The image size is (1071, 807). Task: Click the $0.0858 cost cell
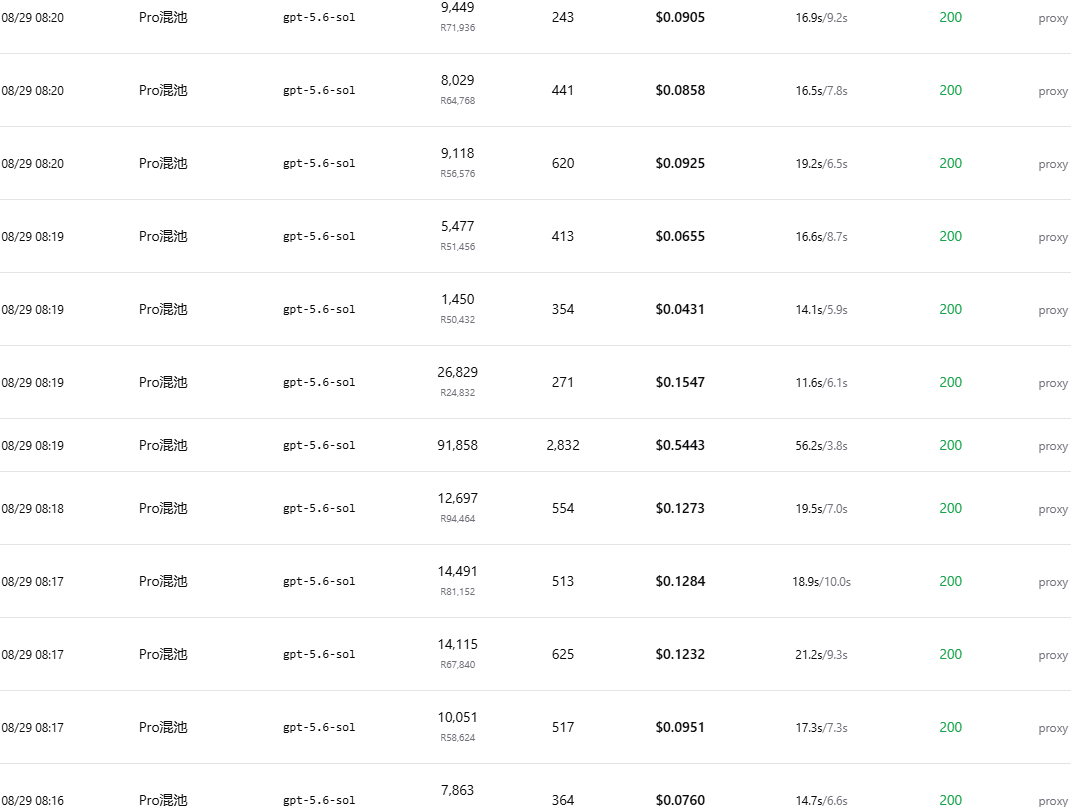coord(680,90)
